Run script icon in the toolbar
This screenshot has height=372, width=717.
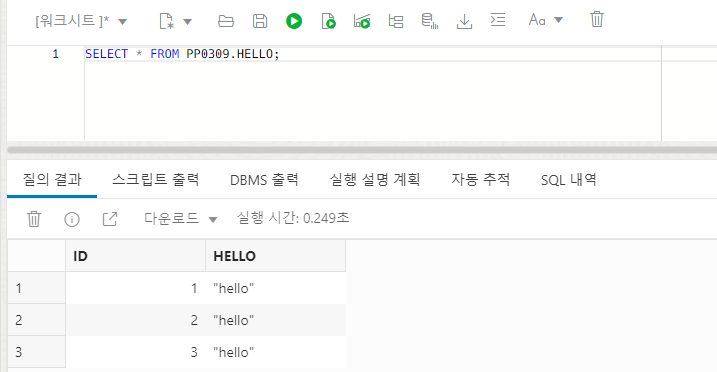(328, 21)
